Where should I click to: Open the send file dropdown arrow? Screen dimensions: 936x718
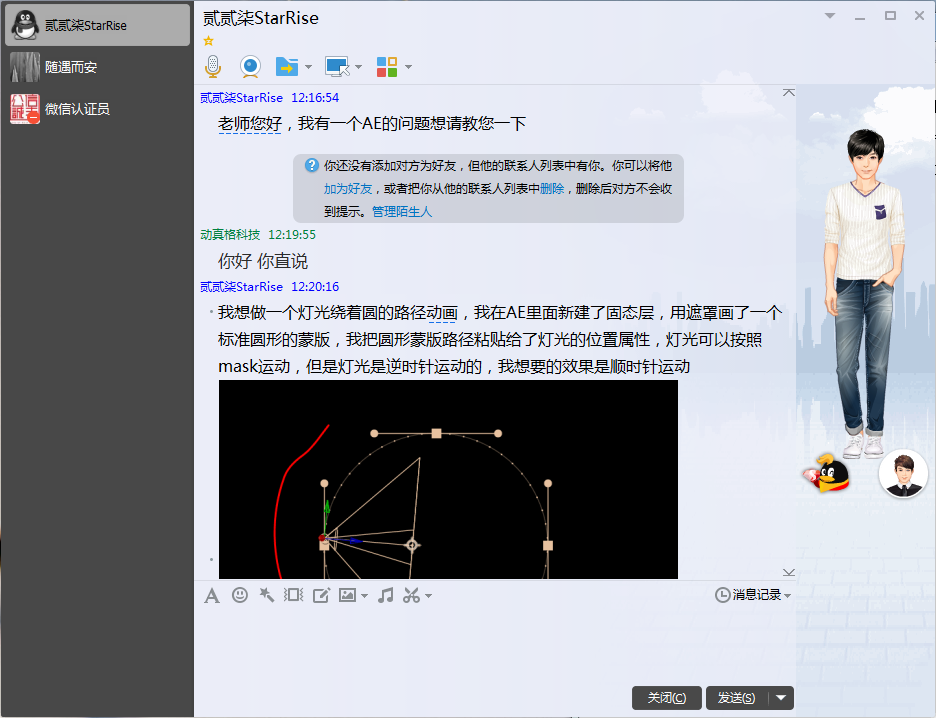(308, 67)
